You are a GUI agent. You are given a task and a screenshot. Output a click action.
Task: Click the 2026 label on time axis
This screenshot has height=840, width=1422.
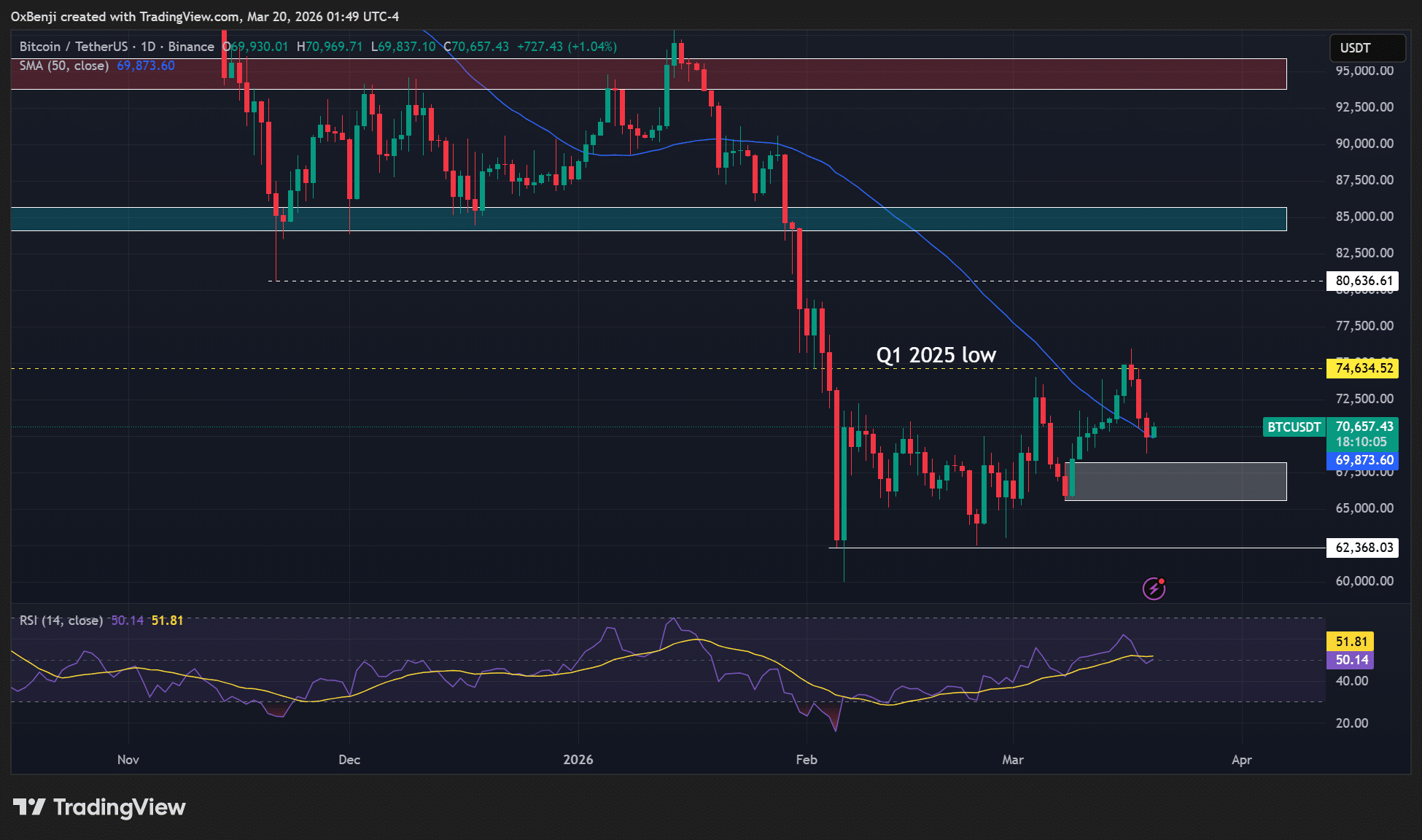point(578,760)
